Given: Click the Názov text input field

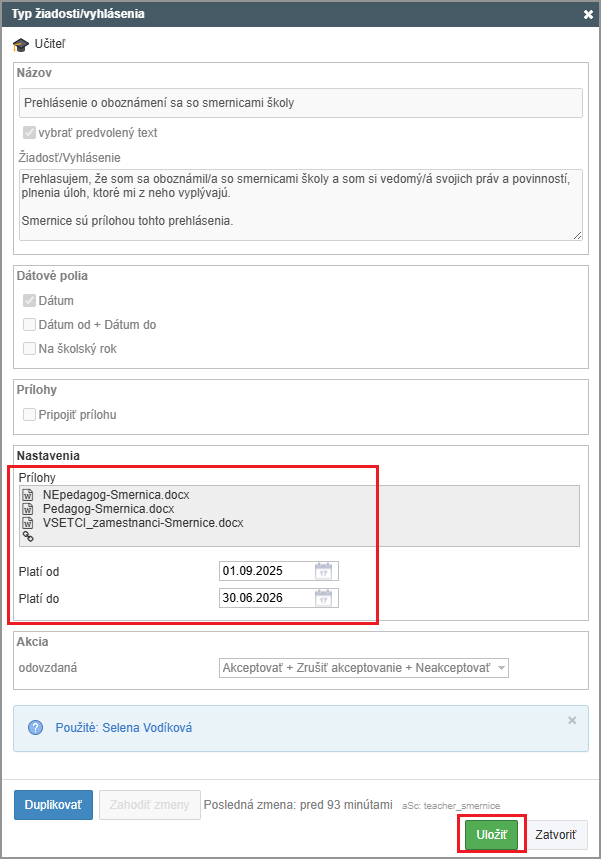Looking at the screenshot, I should [x=300, y=103].
